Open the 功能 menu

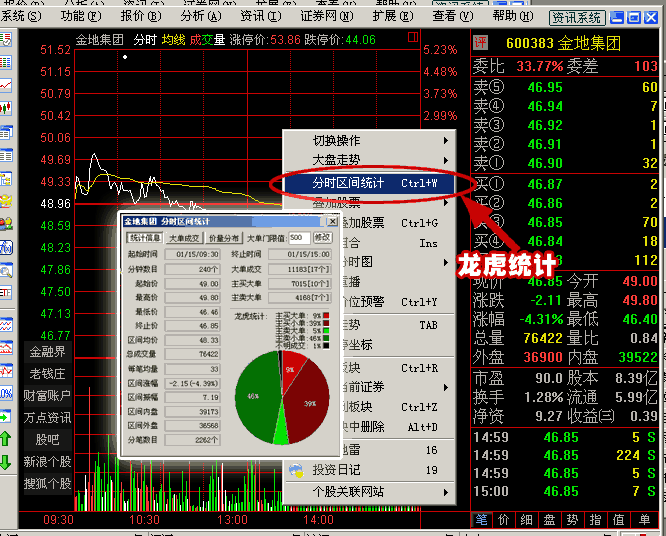click(x=81, y=16)
